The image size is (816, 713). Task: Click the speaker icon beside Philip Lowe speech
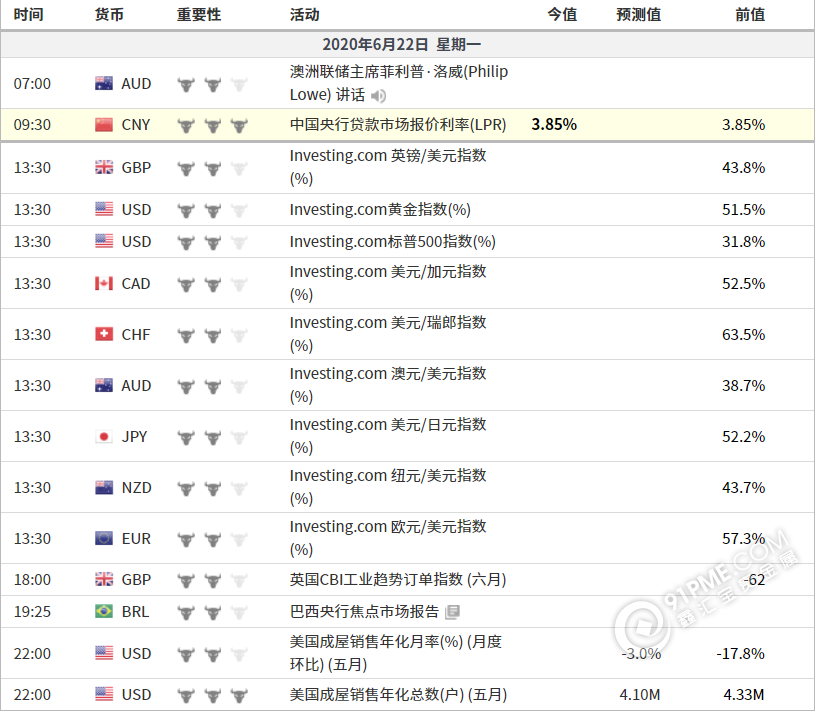point(378,96)
